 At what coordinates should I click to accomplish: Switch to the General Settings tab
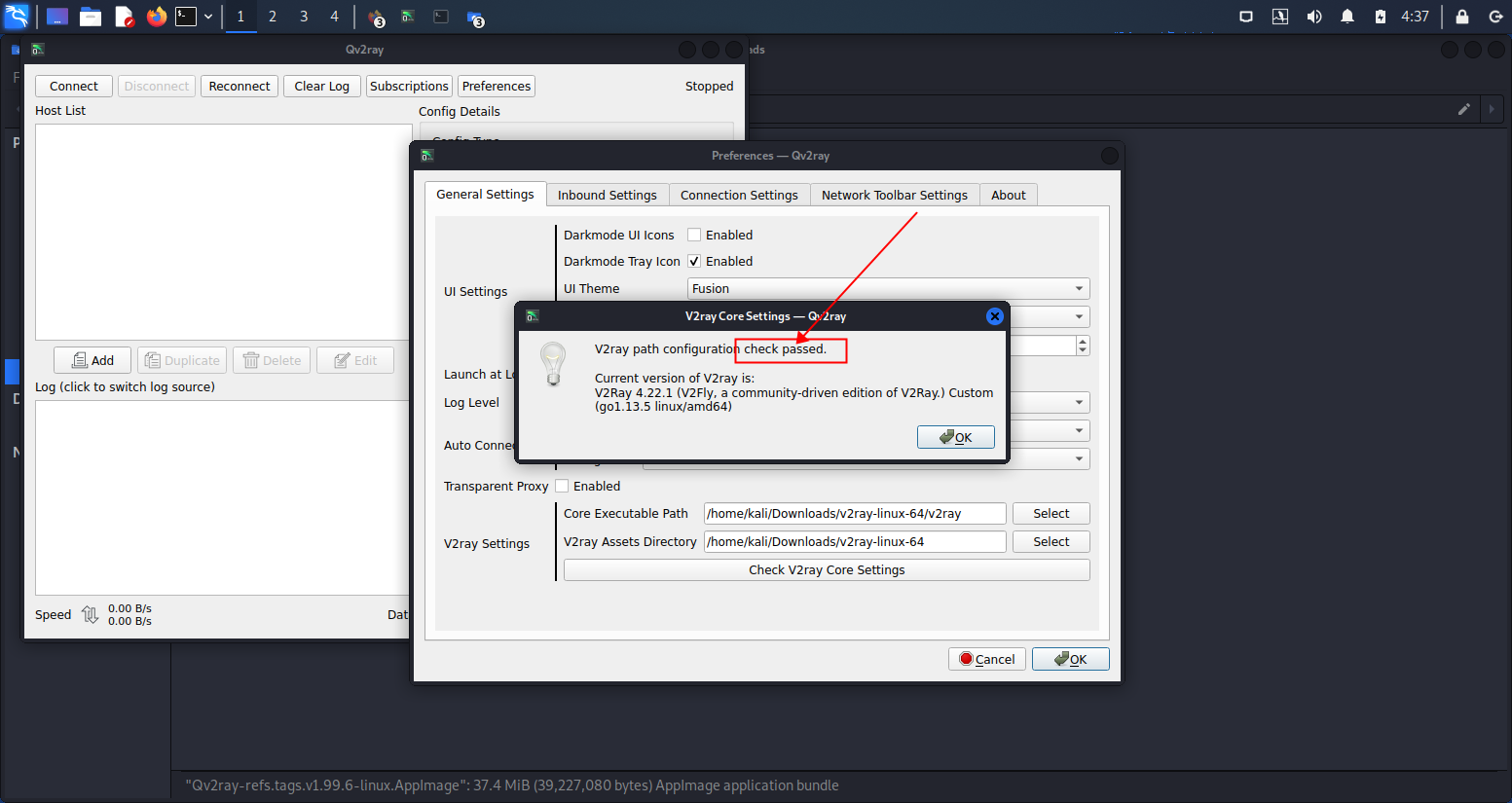point(485,195)
